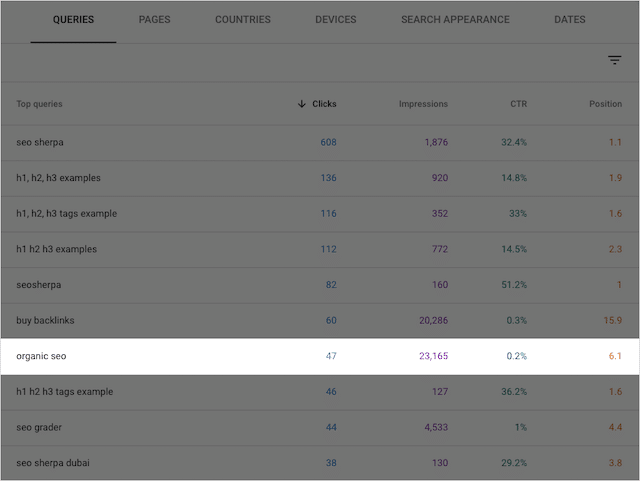Image resolution: width=640 pixels, height=481 pixels.
Task: Click the 14.8% CTR value
Action: 514,178
